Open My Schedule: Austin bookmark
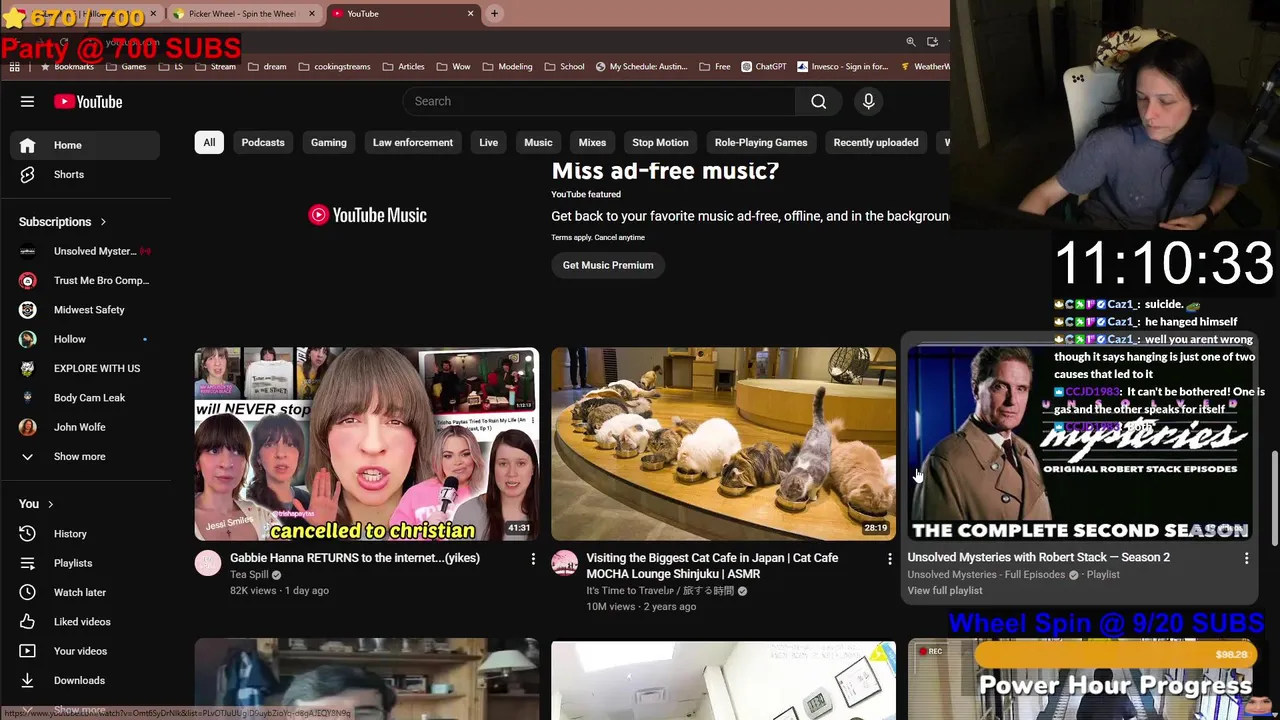Viewport: 1280px width, 720px height. point(641,67)
